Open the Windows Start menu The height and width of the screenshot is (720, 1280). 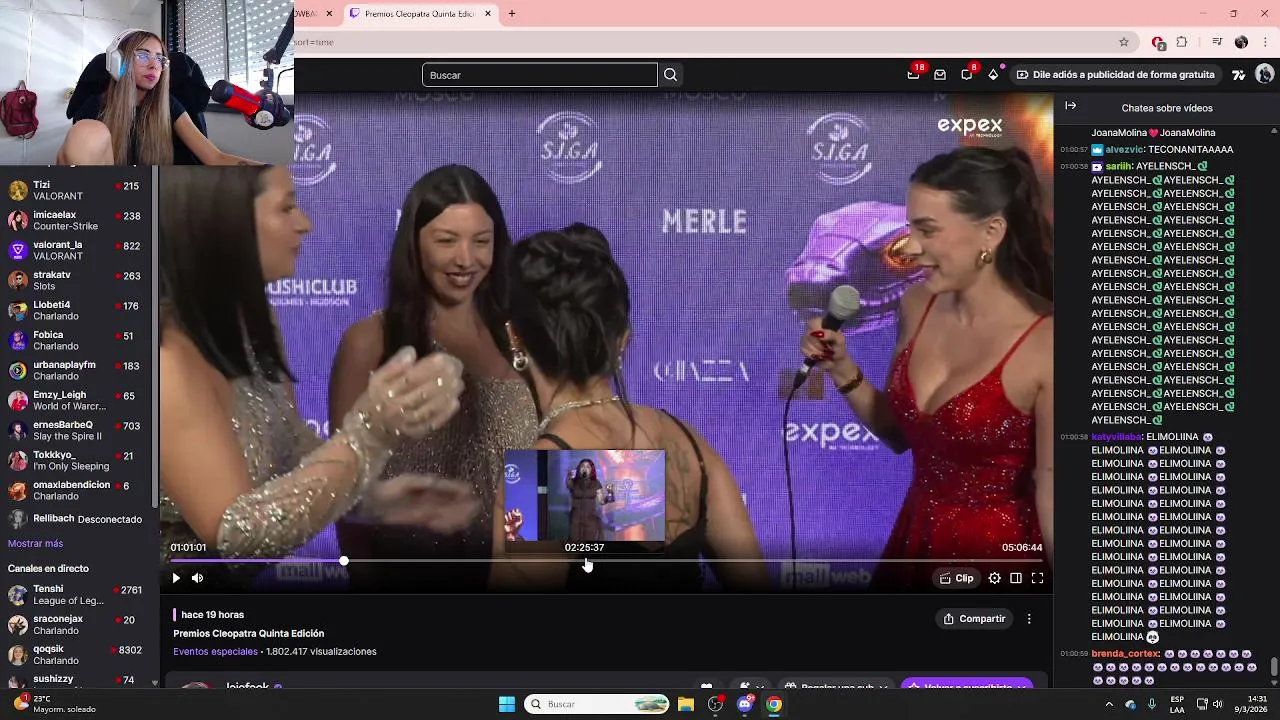click(x=507, y=704)
